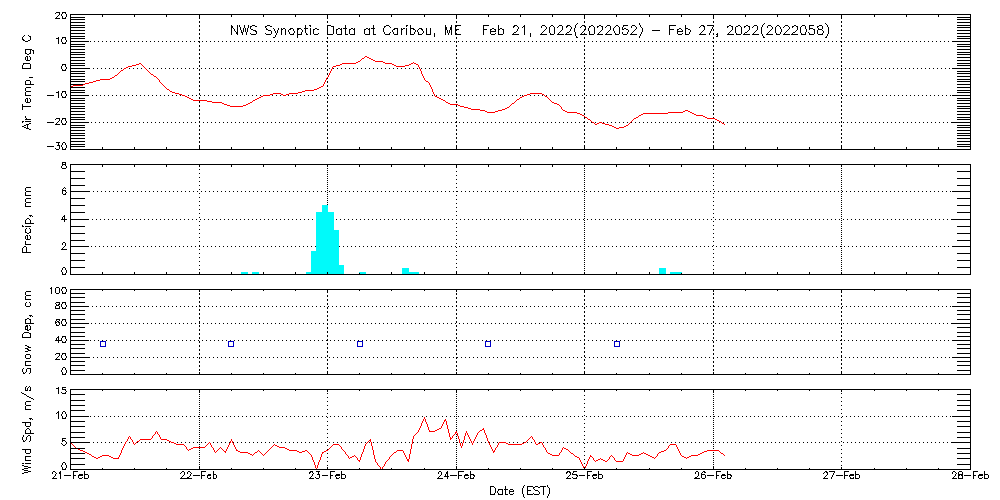Click the '23-Feb' date tick label
The width and height of the screenshot is (1000, 500).
coord(328,476)
